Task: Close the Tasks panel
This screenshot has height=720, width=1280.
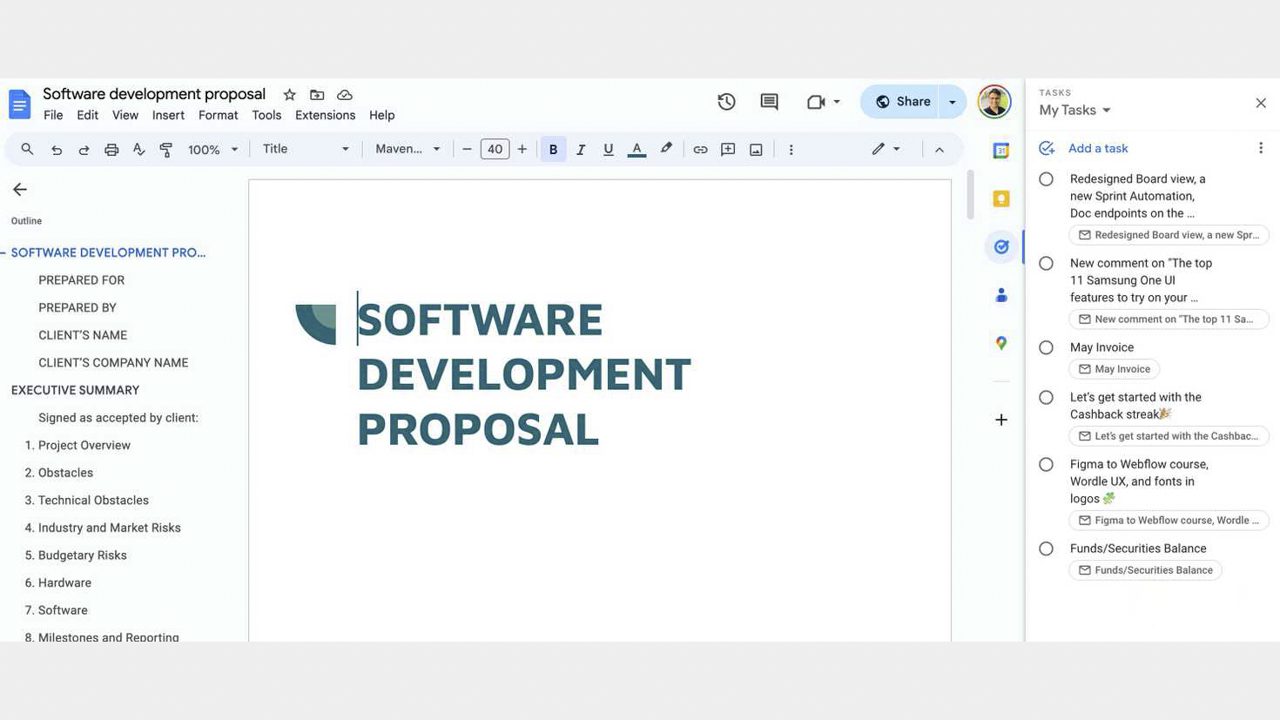Action: [x=1260, y=103]
